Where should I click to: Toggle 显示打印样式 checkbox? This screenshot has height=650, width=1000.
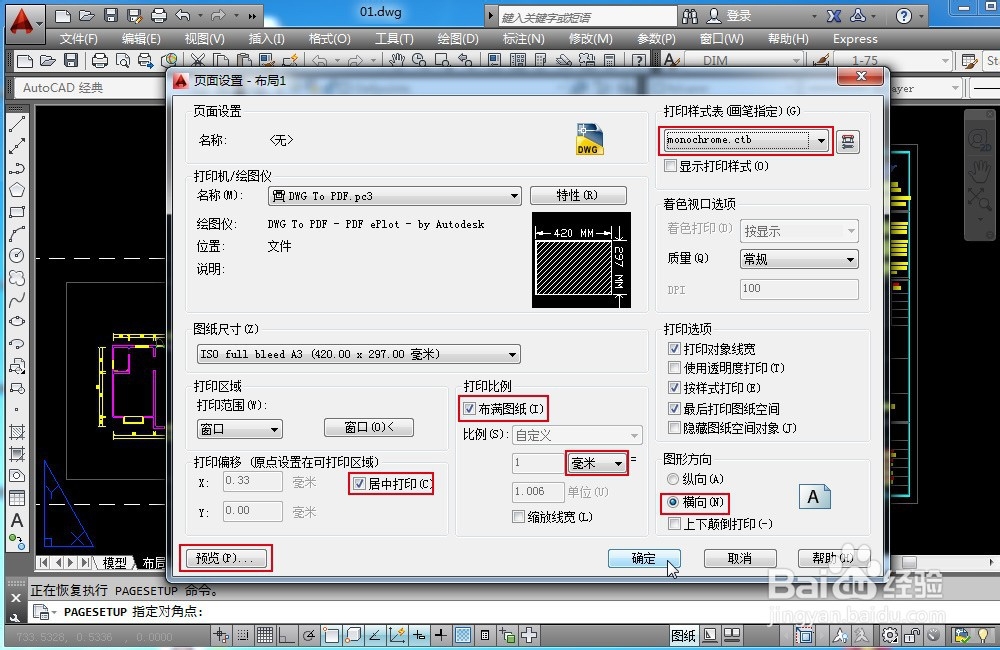click(670, 166)
